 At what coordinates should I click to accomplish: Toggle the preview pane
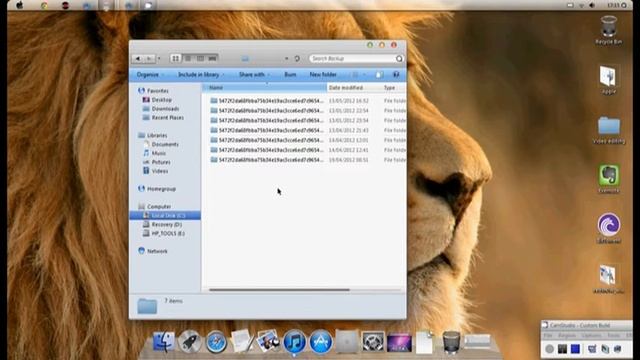tap(379, 75)
